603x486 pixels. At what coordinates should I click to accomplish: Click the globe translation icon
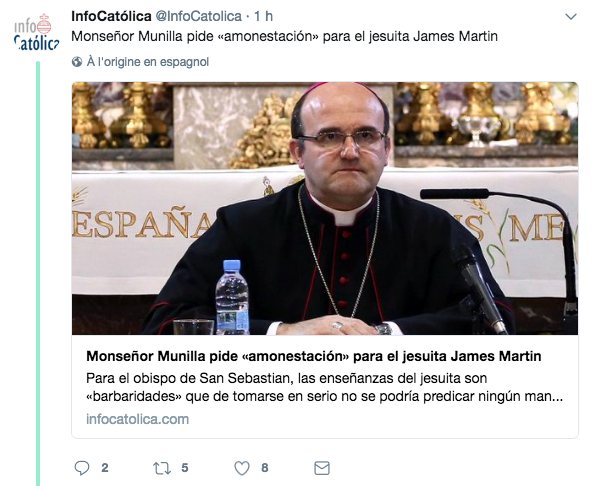(77, 62)
